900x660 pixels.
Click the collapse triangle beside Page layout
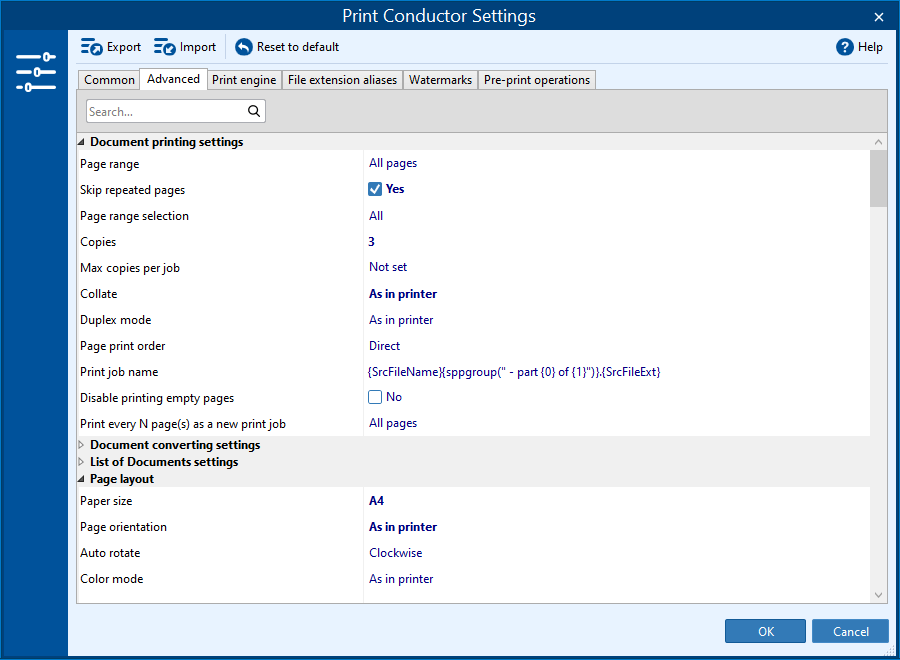coord(81,478)
